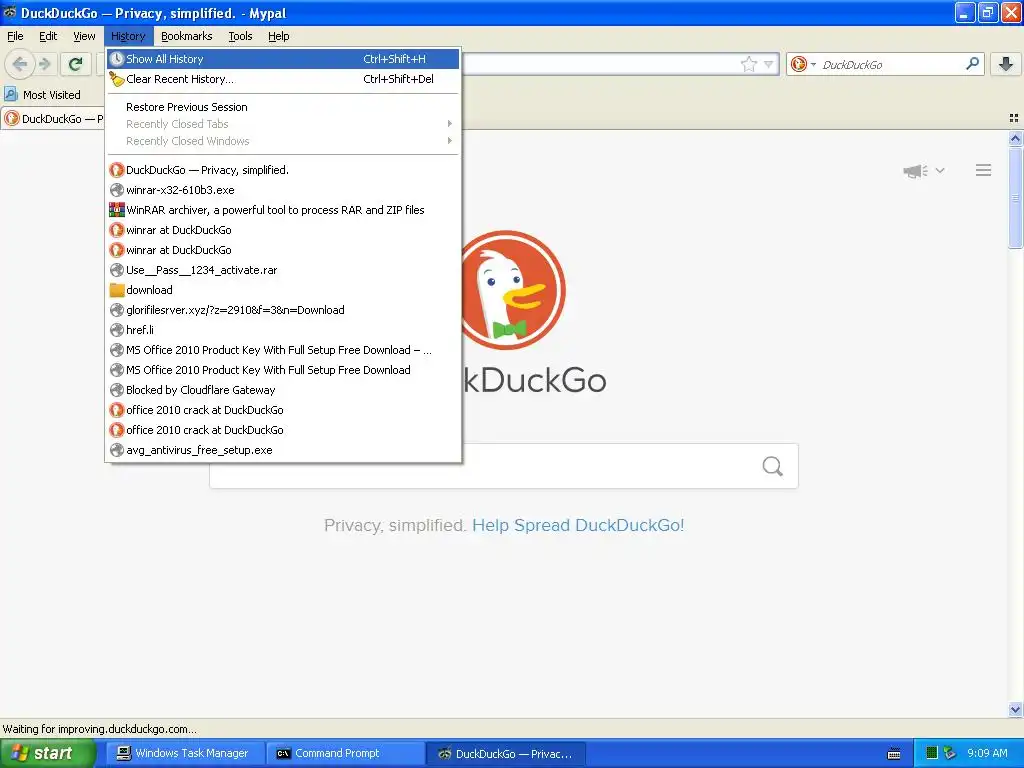Open the Bookmarks menu
This screenshot has height=768, width=1024.
coord(187,36)
